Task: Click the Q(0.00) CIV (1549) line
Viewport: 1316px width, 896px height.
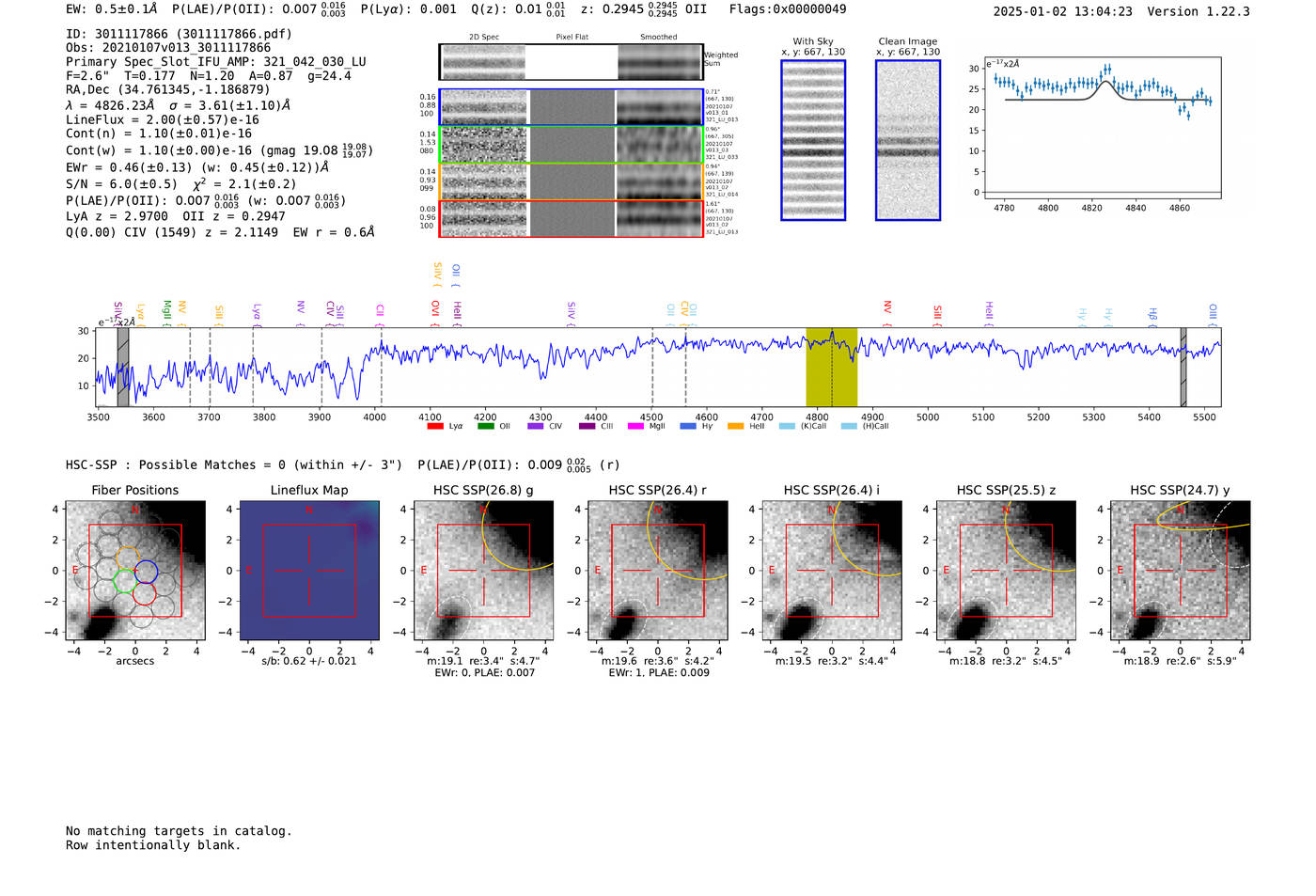Action: 220,232
